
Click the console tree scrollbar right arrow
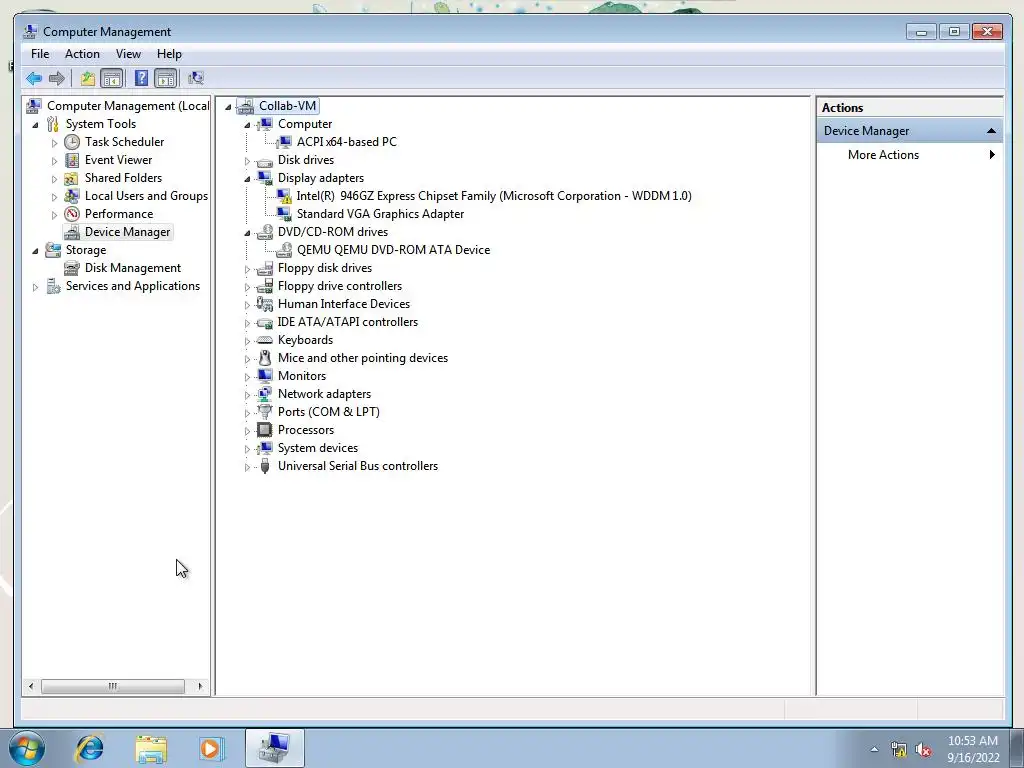click(200, 686)
